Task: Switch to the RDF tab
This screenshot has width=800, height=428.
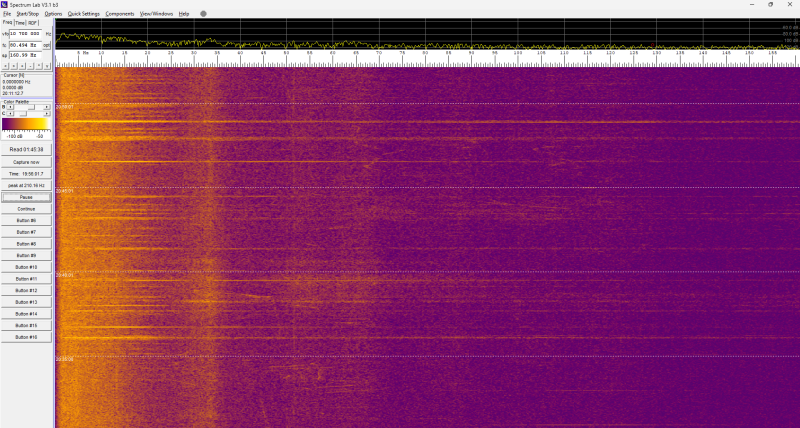Action: tap(33, 23)
